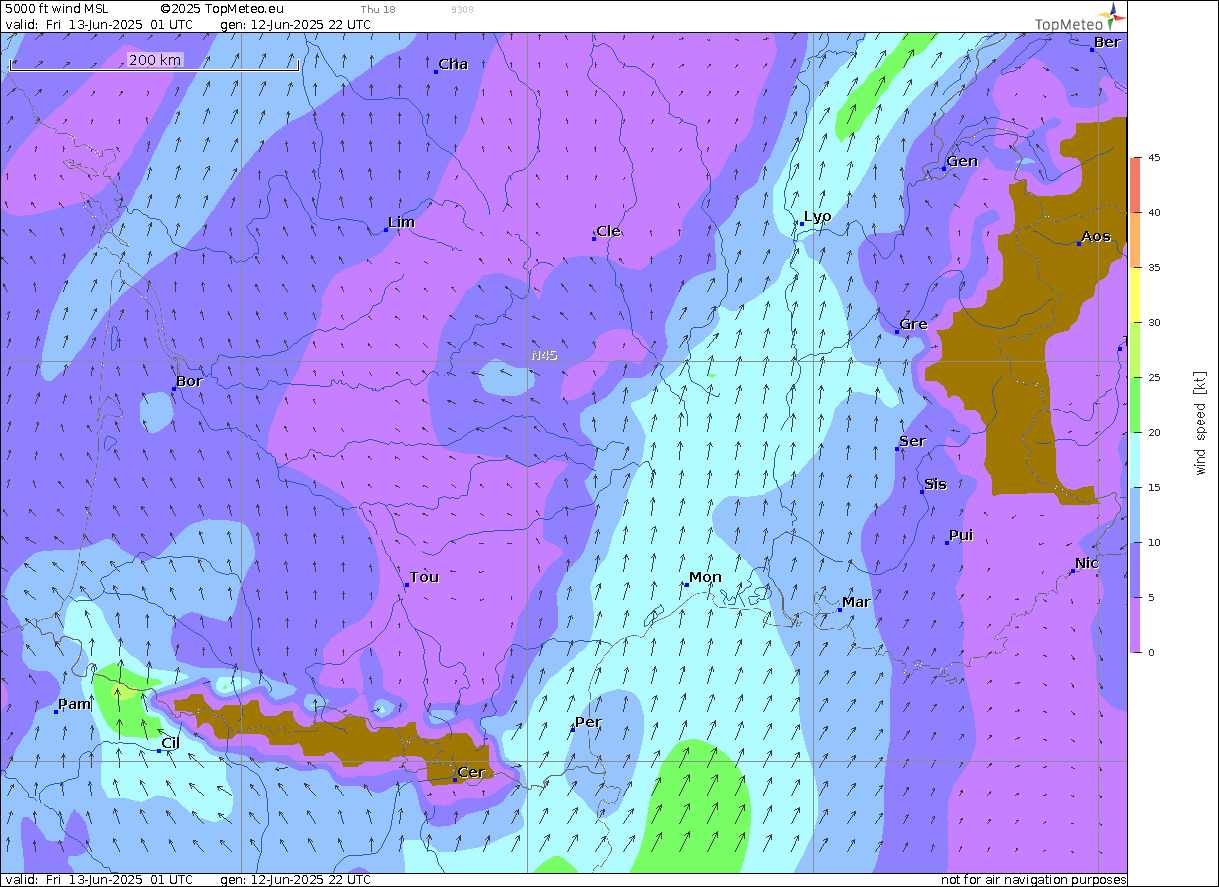Click the legend value '45'
Image resolution: width=1219 pixels, height=887 pixels.
[1154, 158]
